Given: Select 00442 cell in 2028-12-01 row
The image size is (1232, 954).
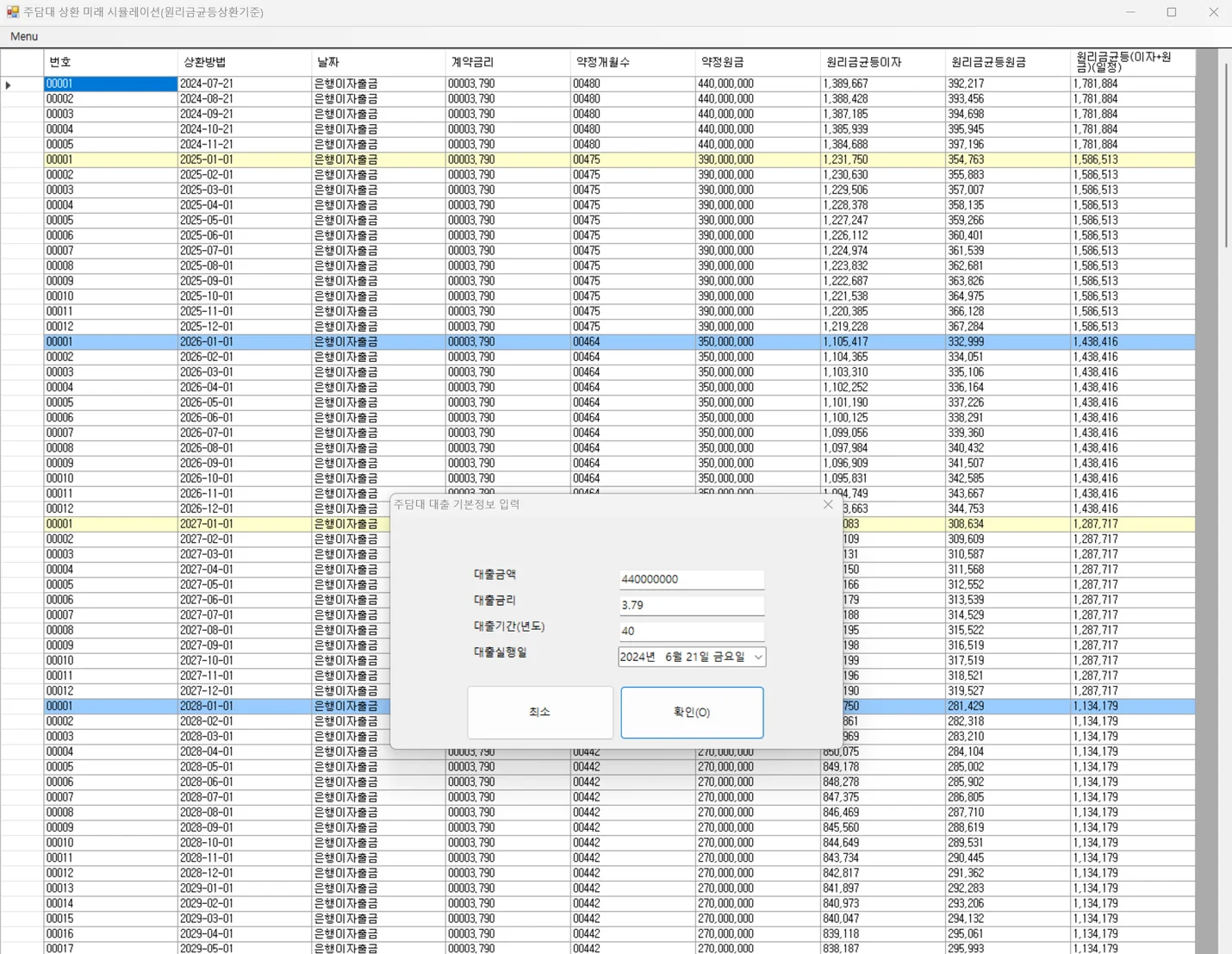Looking at the screenshot, I should [x=632, y=873].
